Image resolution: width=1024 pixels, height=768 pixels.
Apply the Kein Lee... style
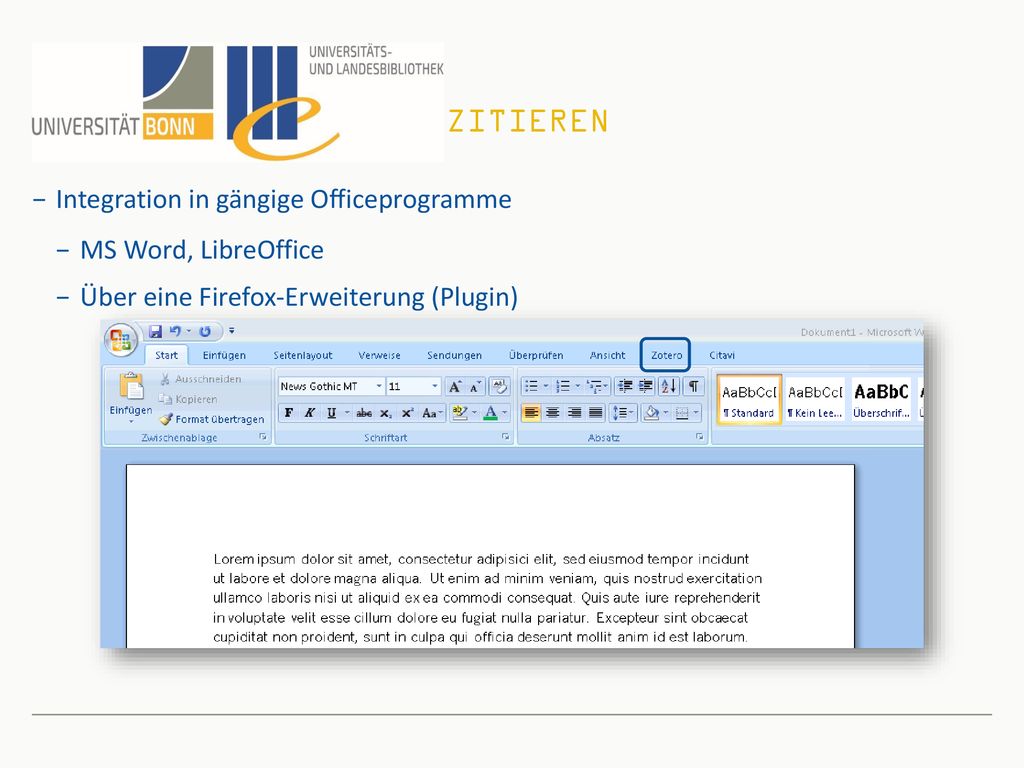coord(815,400)
